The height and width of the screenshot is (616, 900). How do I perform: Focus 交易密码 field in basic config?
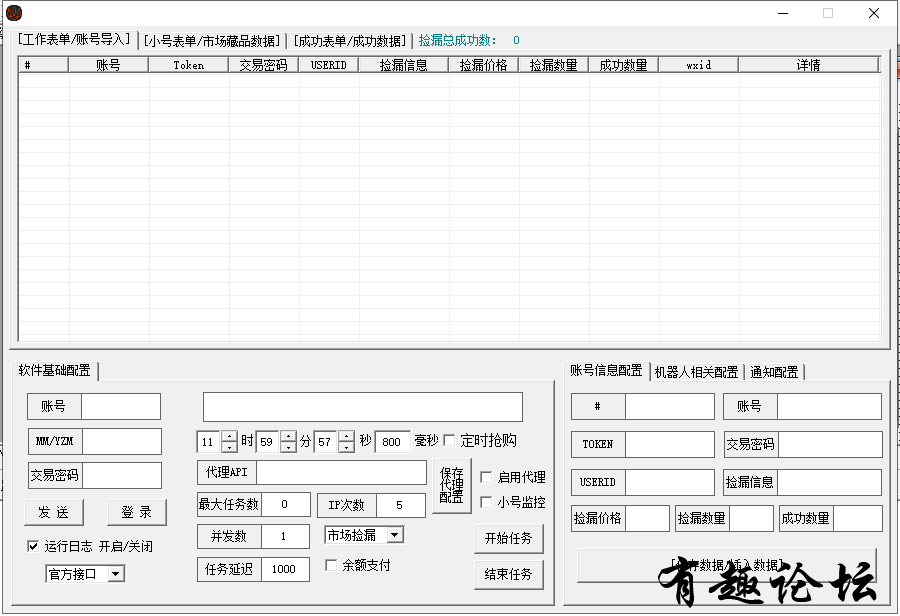[122, 475]
